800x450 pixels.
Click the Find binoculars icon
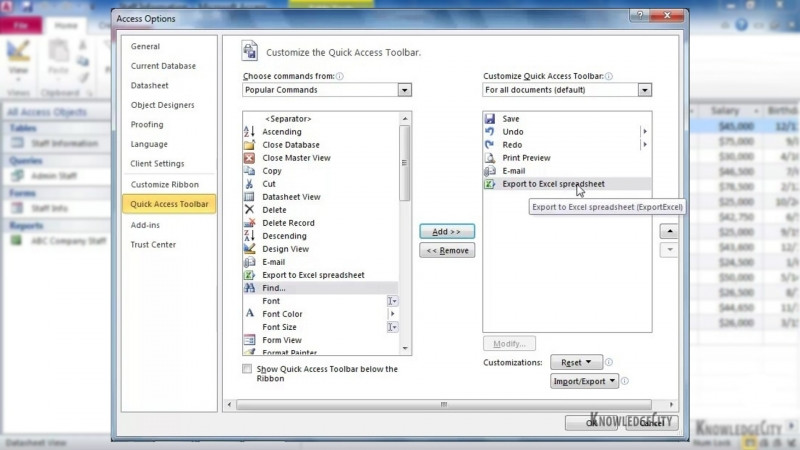coord(249,288)
